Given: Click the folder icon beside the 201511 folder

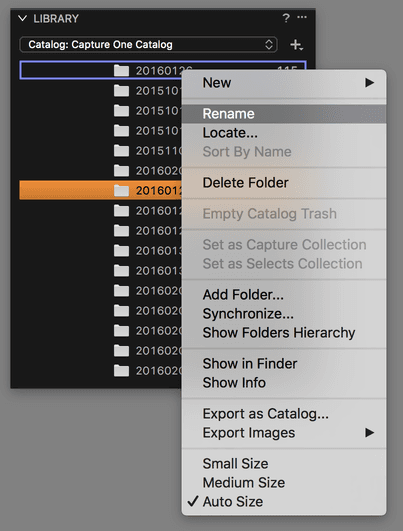Looking at the screenshot, I should pyautogui.click(x=121, y=151).
